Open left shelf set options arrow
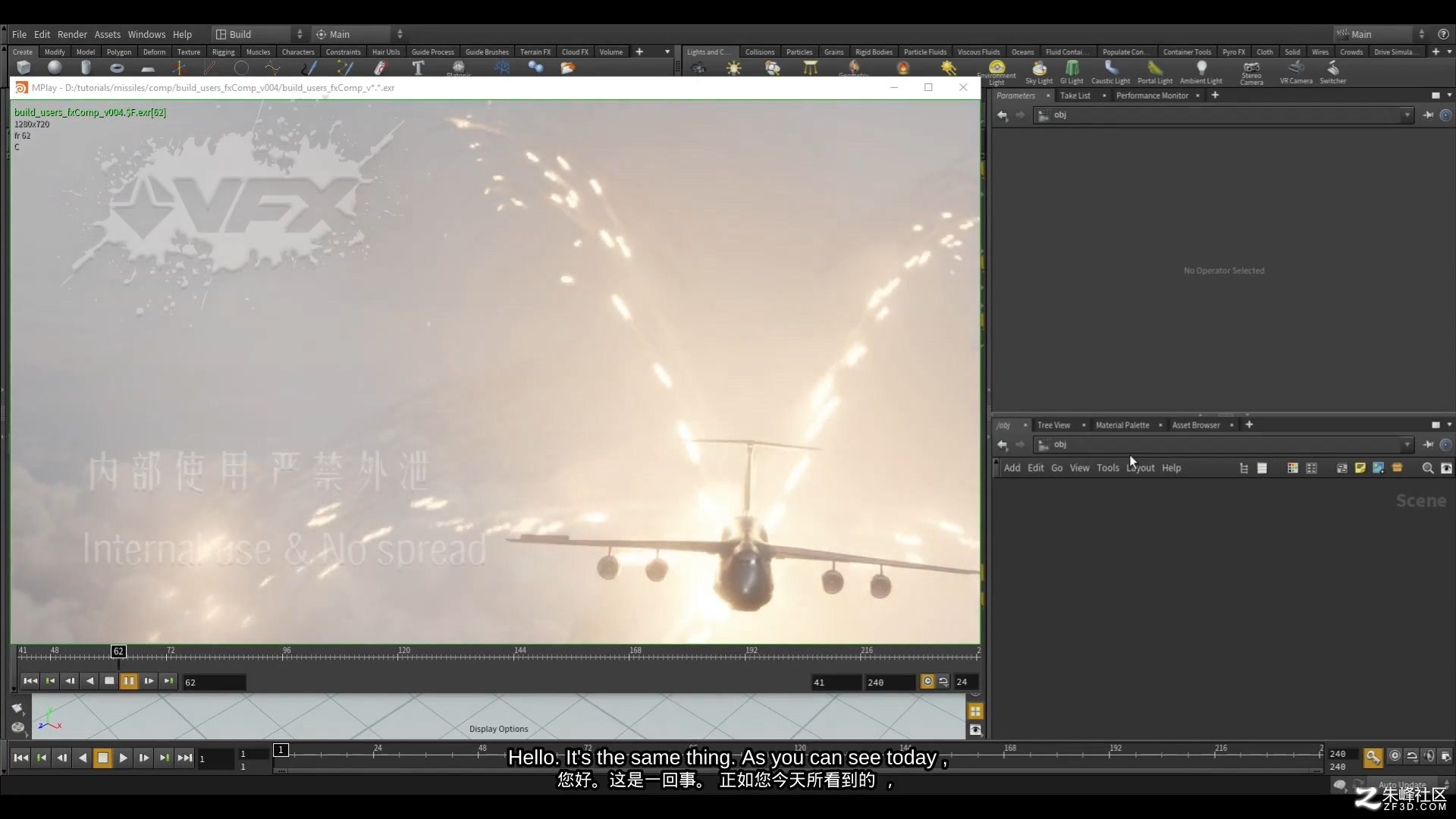This screenshot has height=819, width=1456. [x=667, y=52]
